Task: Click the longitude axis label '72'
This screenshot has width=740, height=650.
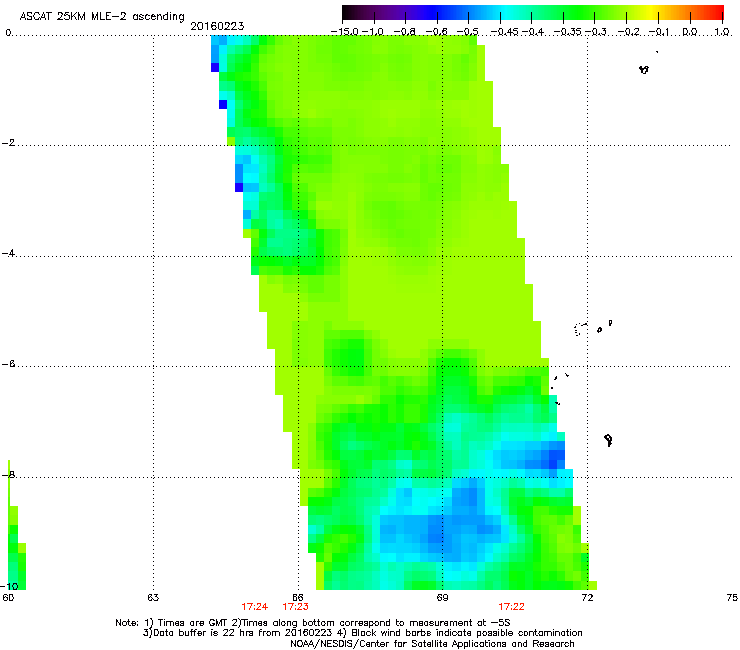Action: click(x=587, y=598)
